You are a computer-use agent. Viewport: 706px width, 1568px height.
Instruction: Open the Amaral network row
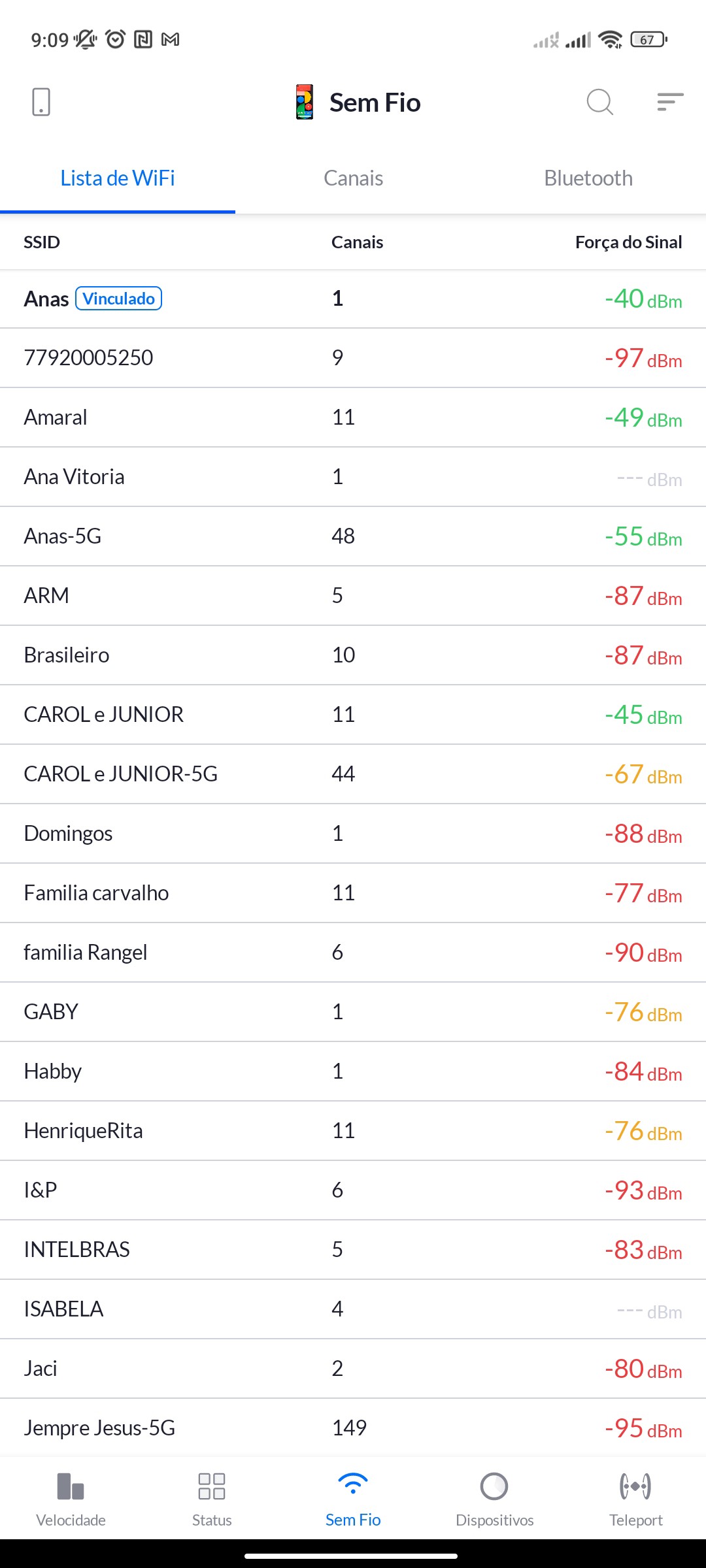point(353,417)
